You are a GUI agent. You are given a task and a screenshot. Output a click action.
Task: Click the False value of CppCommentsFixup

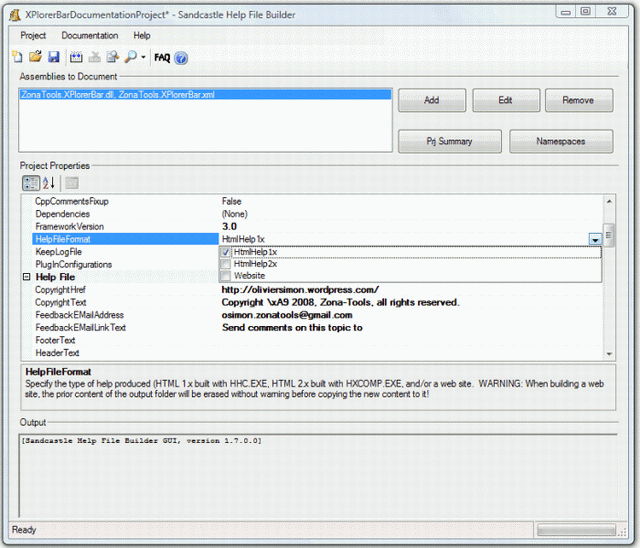[231, 202]
